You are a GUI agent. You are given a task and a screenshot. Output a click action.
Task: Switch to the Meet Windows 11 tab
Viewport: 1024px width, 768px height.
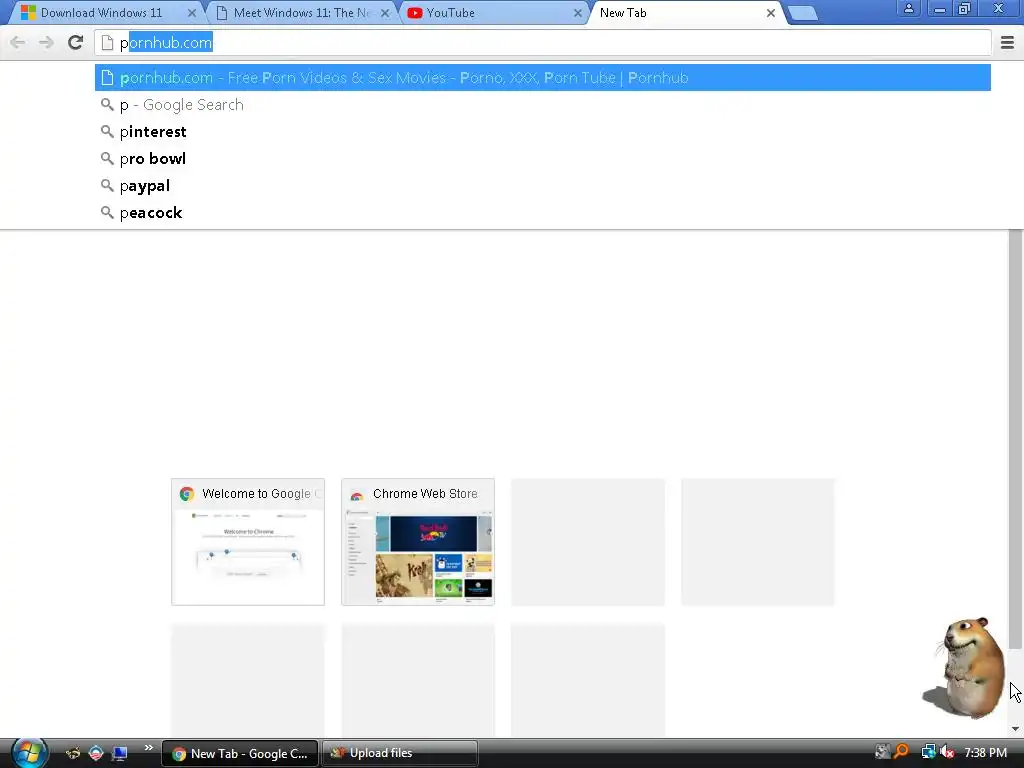pos(302,12)
